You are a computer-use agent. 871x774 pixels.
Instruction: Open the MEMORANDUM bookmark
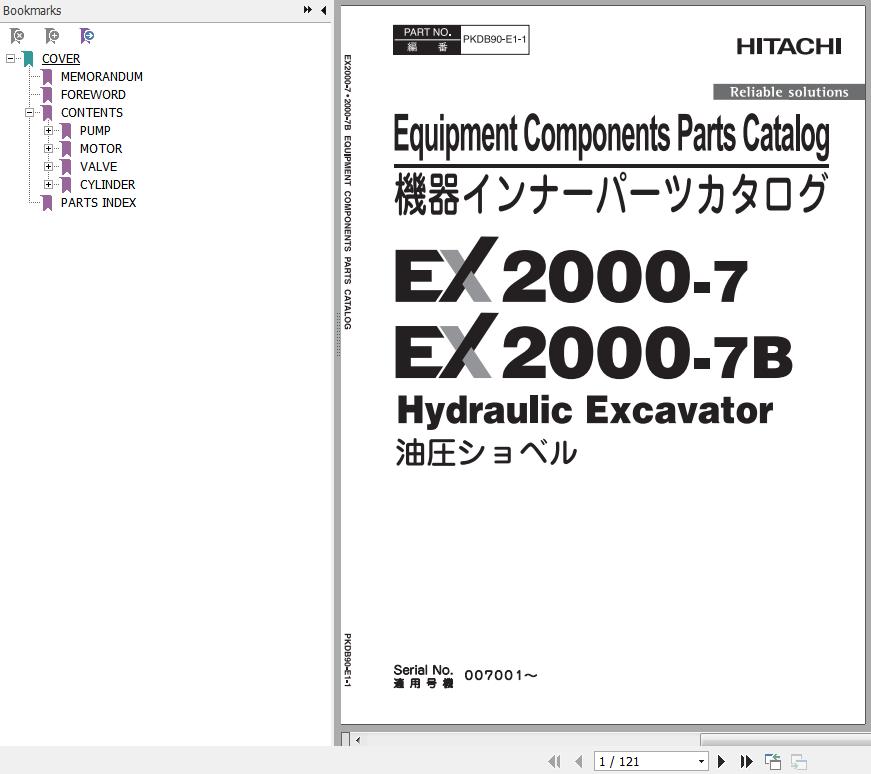[102, 77]
